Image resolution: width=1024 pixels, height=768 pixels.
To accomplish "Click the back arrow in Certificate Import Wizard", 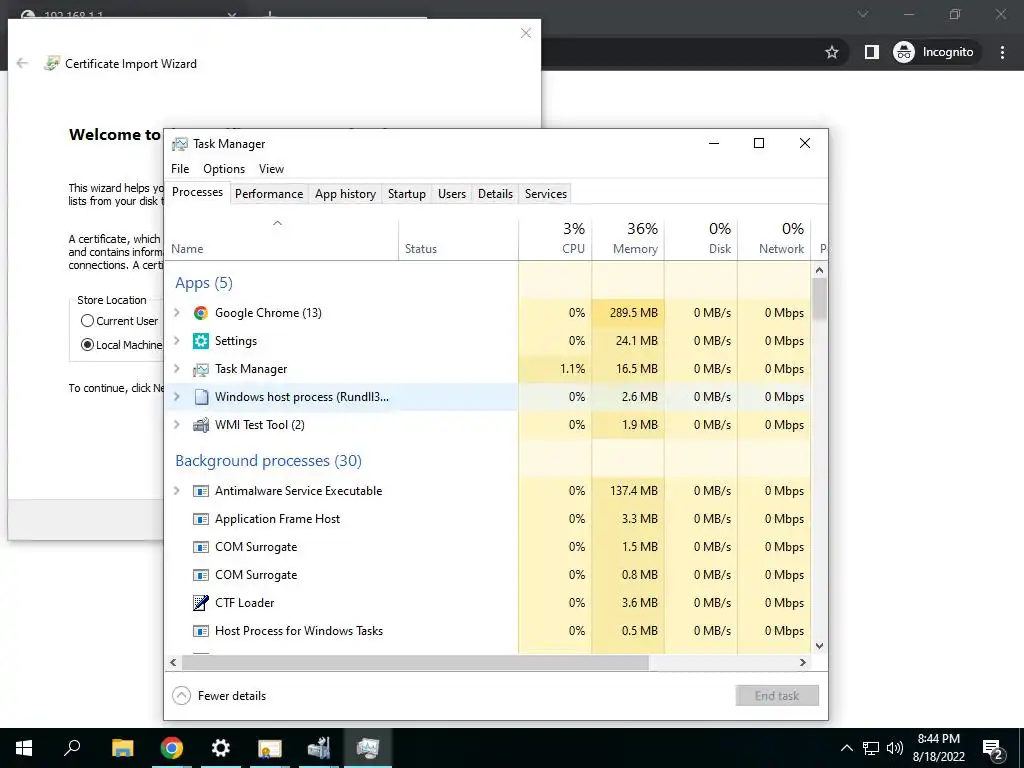I will click(22, 63).
